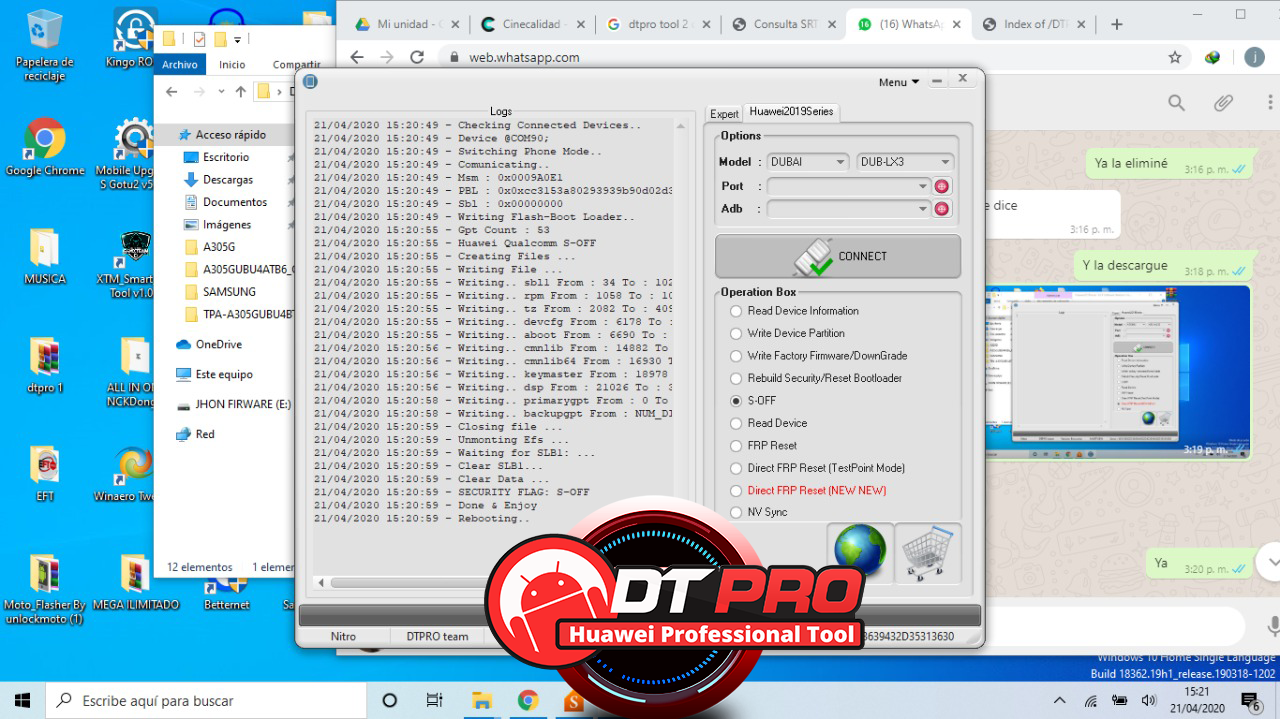Click the File Explorer taskbar icon
Screen dimensions: 1280x719
point(482,700)
